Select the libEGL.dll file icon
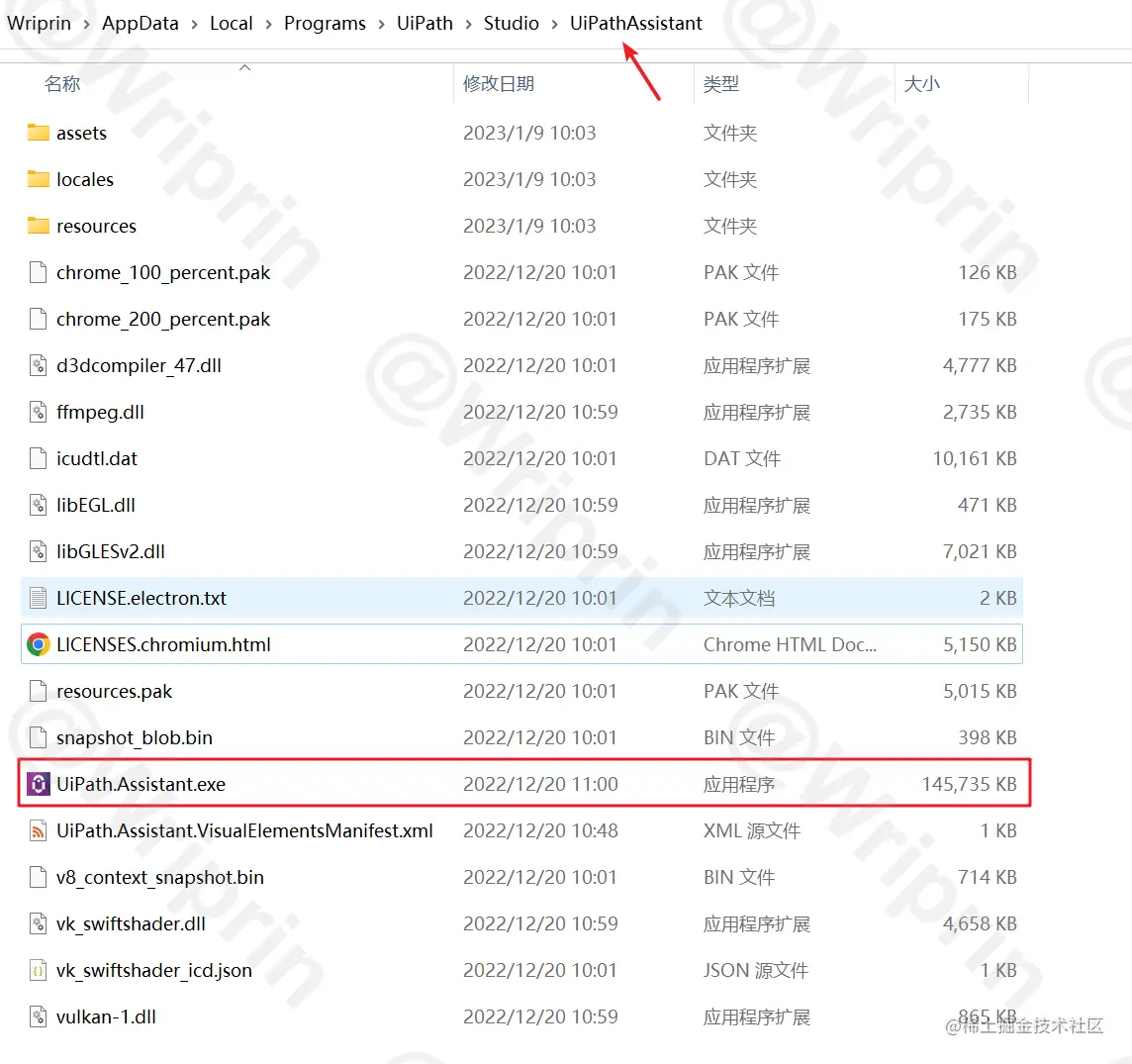1132x1064 pixels. pos(39,505)
